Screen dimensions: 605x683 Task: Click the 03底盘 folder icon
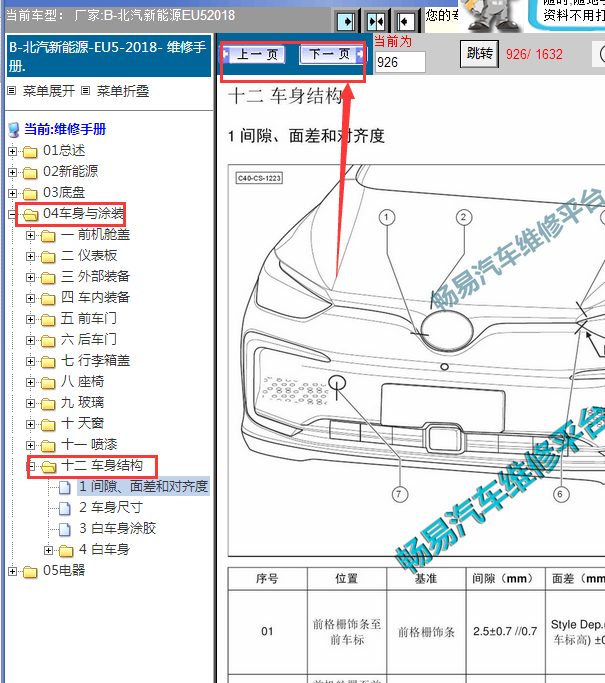point(30,193)
